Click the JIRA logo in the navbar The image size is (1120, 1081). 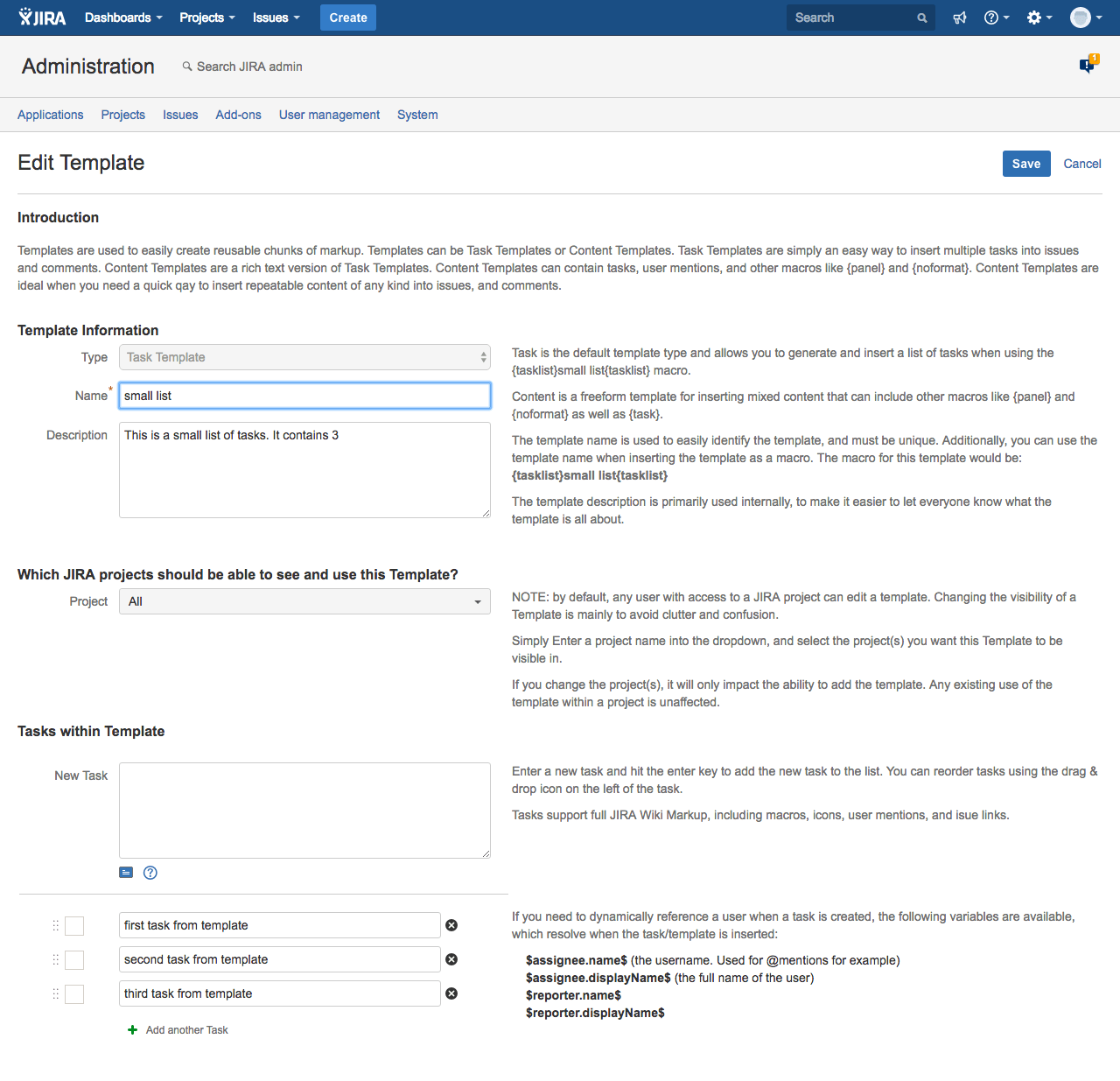42,18
